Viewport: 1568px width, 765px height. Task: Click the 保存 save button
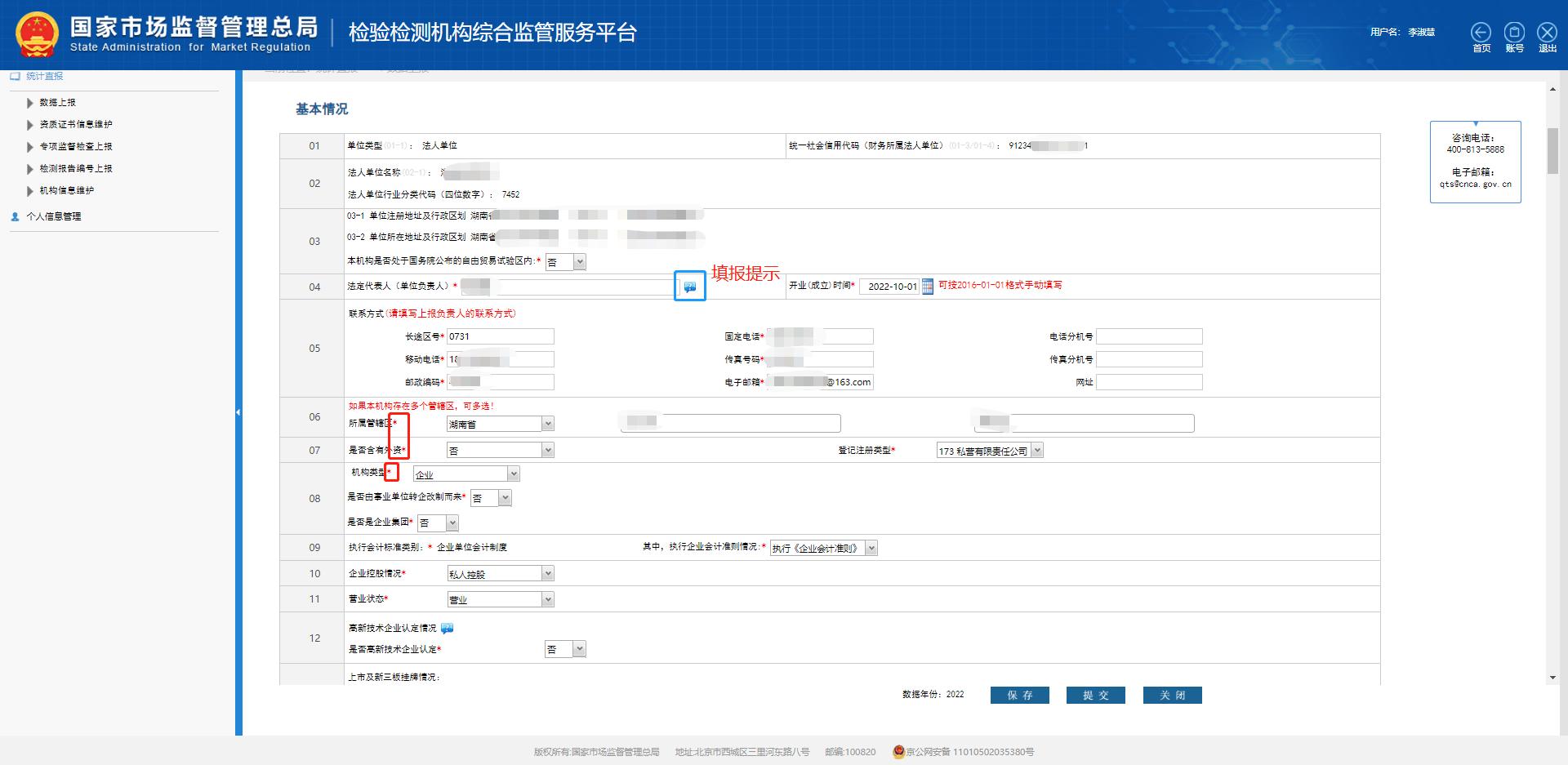(x=1019, y=695)
